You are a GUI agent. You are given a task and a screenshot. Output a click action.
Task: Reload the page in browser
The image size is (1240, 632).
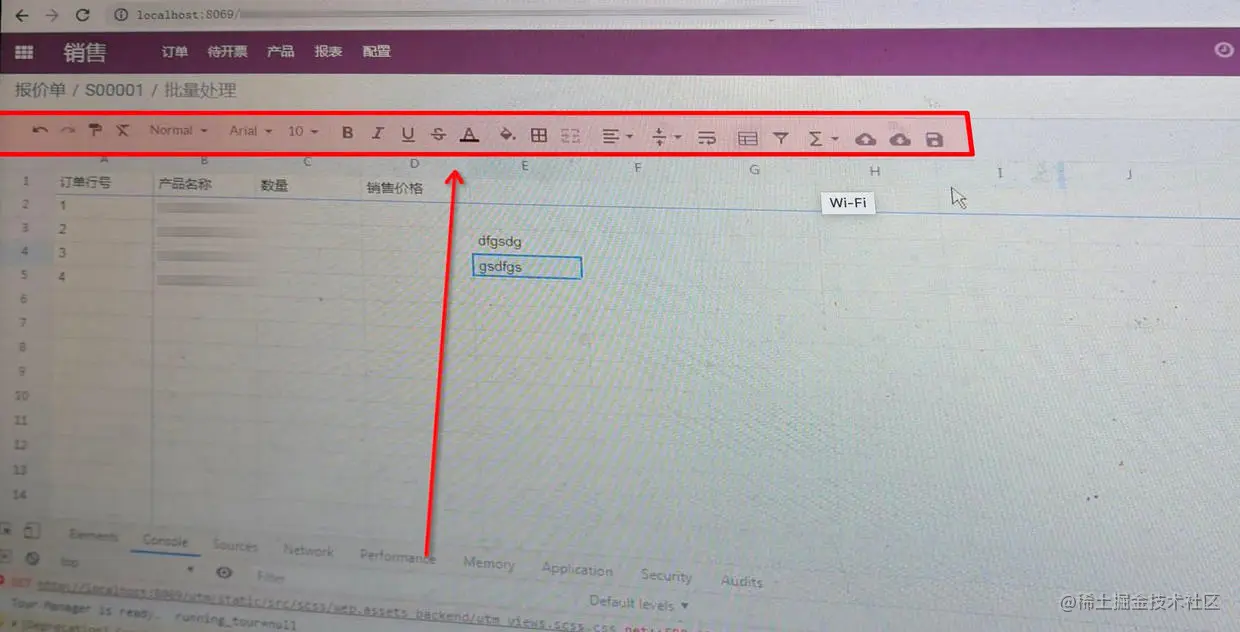click(83, 15)
